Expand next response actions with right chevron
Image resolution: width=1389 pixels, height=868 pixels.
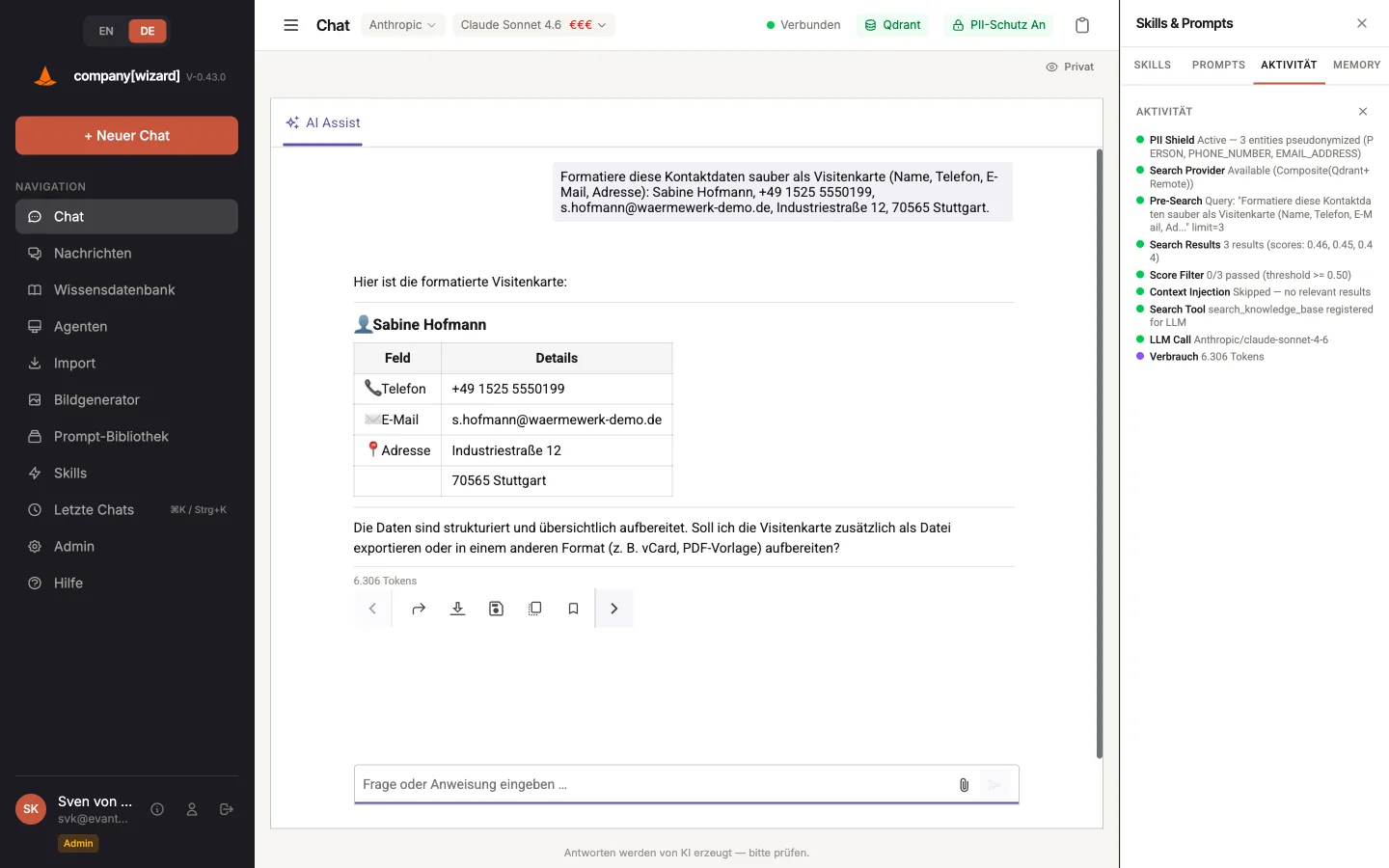click(613, 609)
